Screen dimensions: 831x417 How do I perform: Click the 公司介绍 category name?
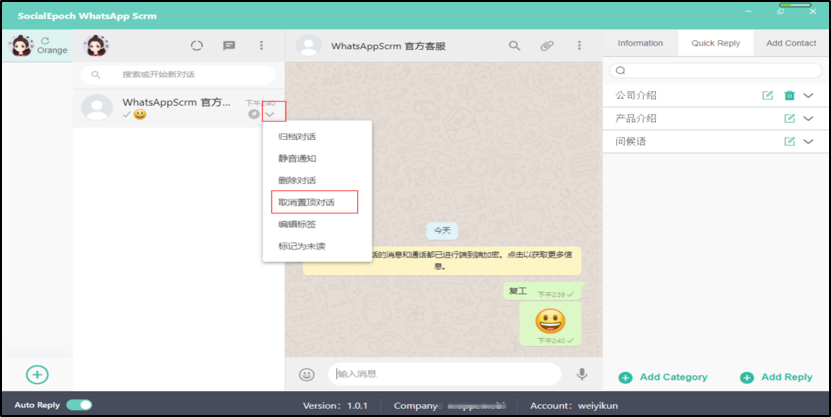636,95
